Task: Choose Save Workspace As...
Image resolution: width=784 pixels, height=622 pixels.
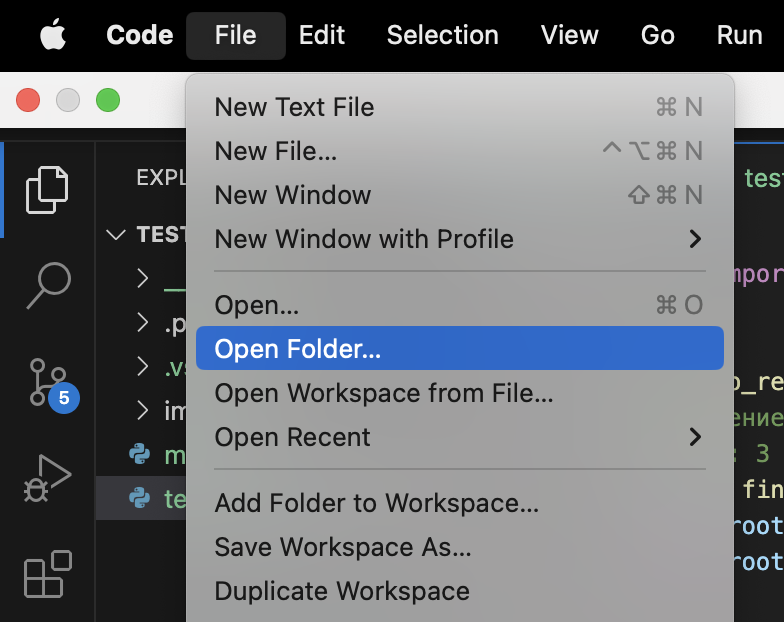Action: 460,547
